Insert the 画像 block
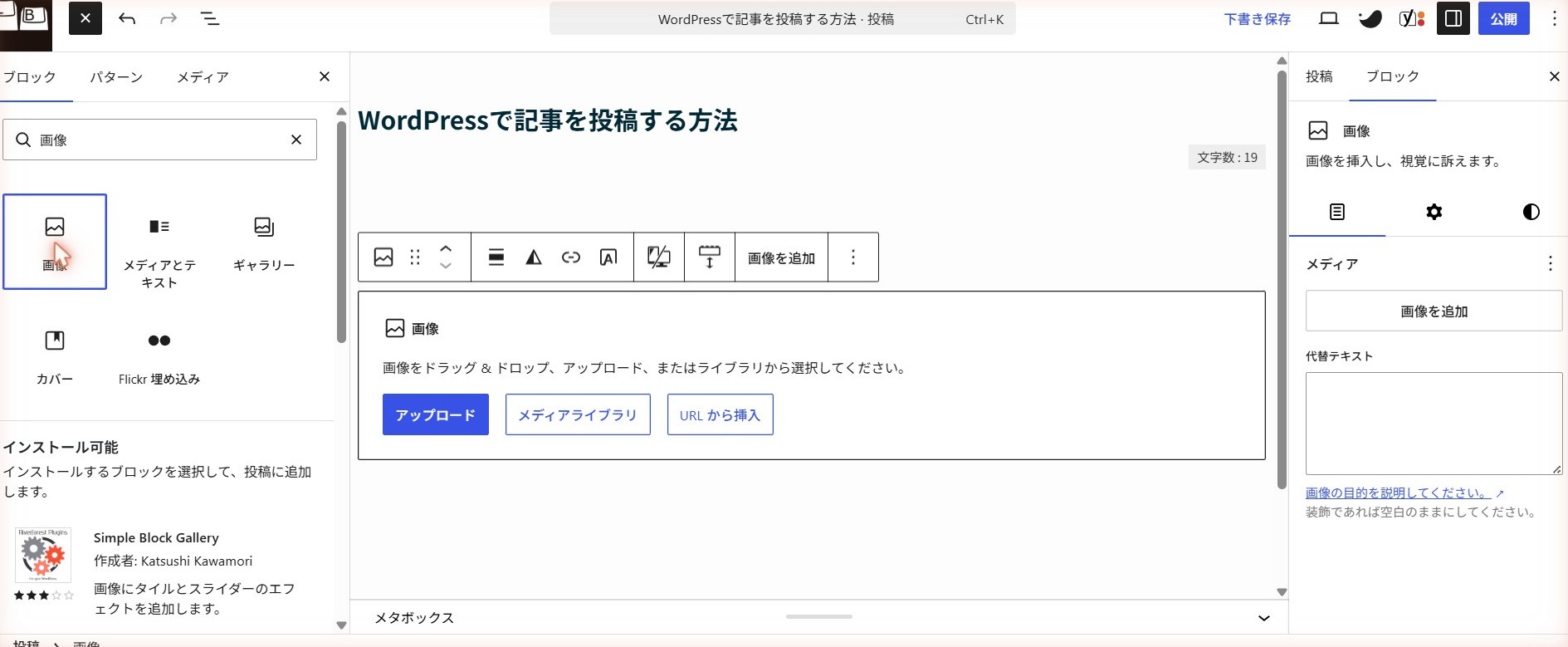This screenshot has height=647, width=1568. click(55, 242)
